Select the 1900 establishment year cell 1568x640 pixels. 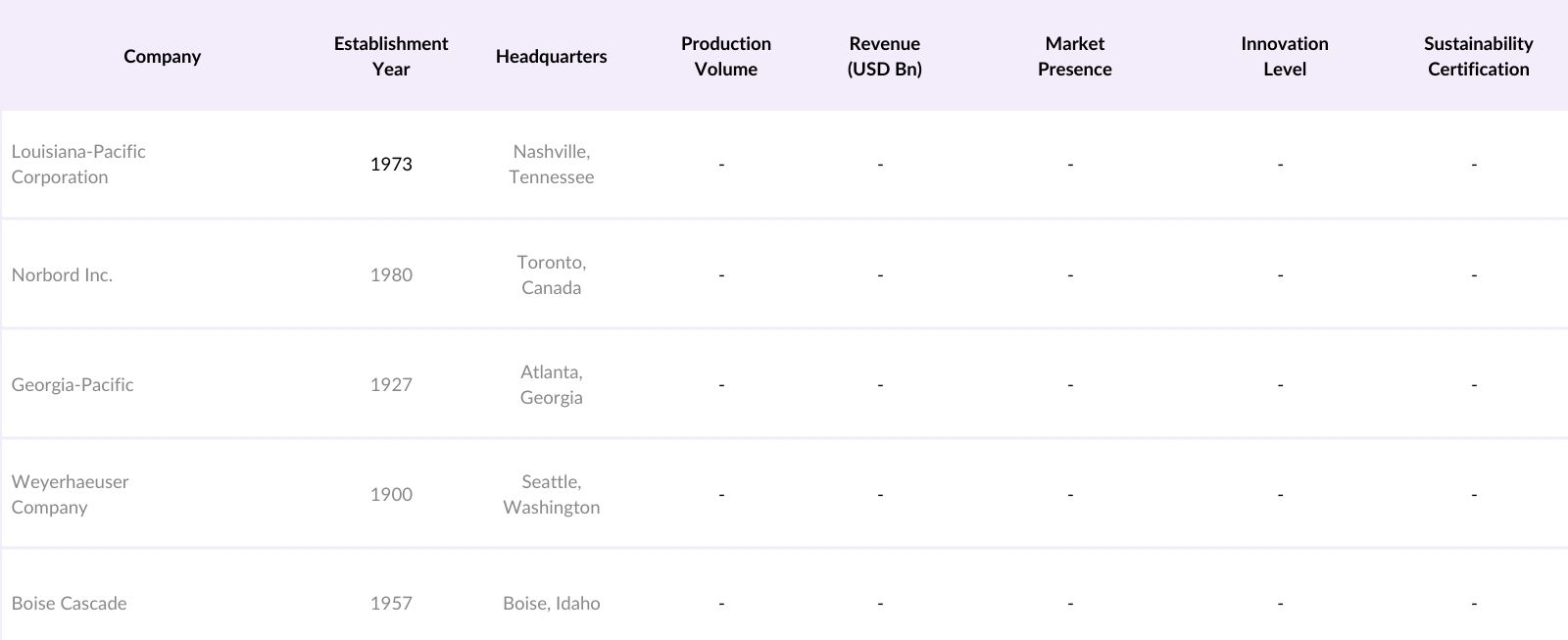[x=391, y=494]
